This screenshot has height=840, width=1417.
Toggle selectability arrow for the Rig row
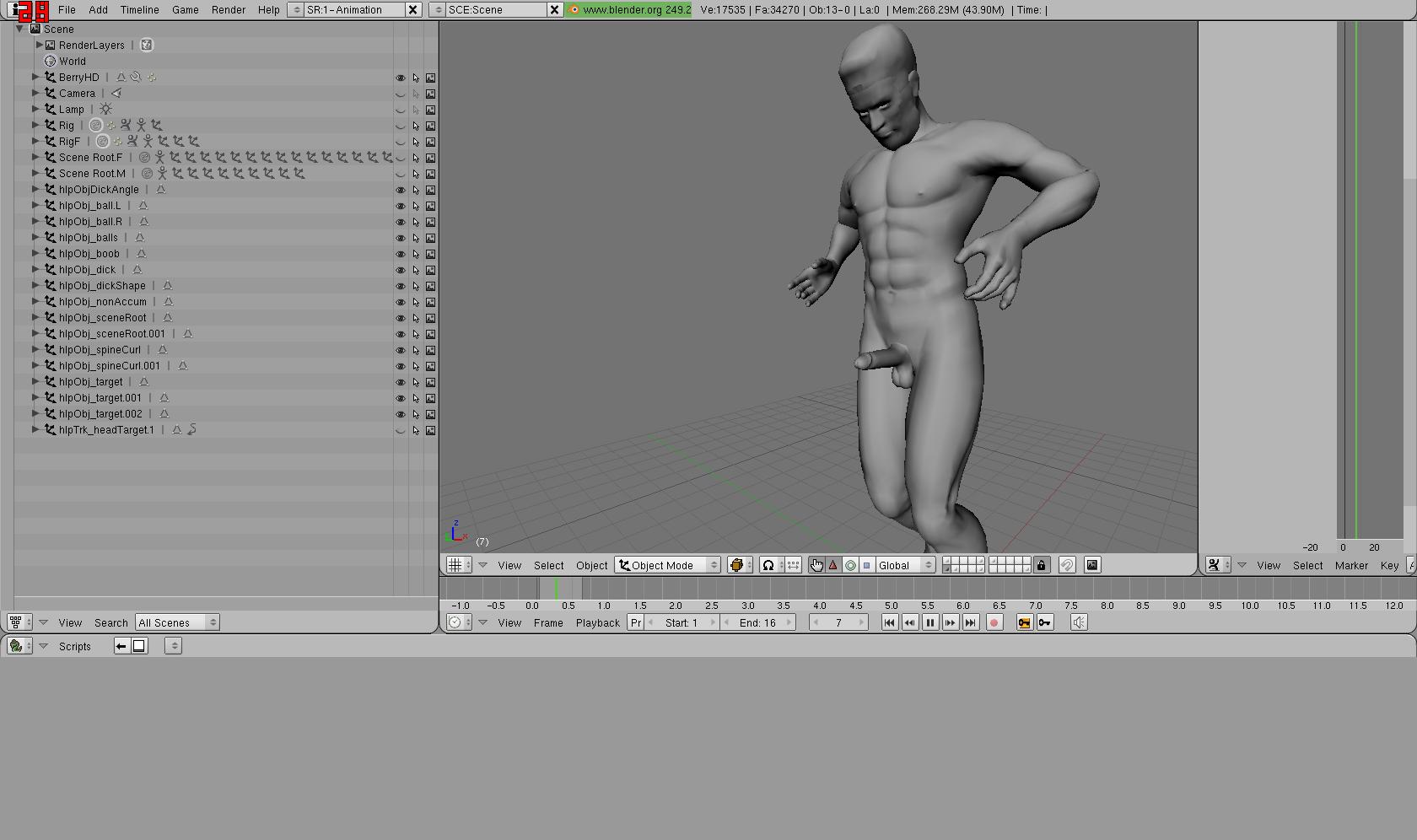(x=416, y=126)
